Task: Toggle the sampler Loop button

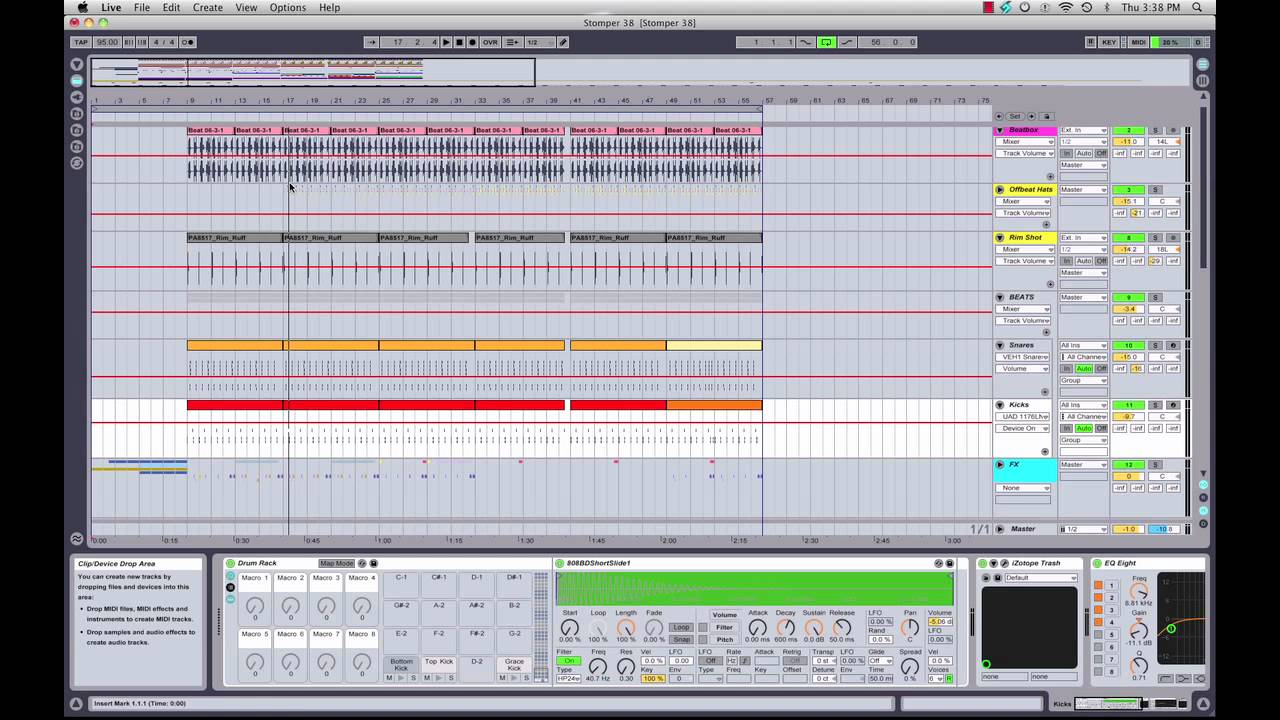Action: pyautogui.click(x=681, y=627)
